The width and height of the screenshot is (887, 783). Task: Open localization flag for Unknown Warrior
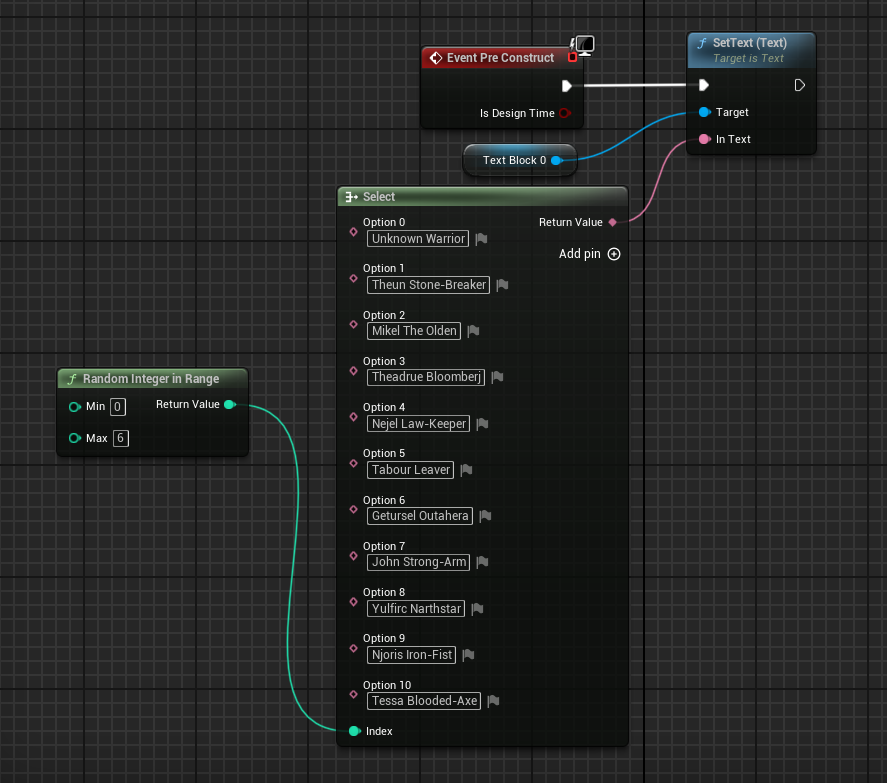click(x=481, y=239)
